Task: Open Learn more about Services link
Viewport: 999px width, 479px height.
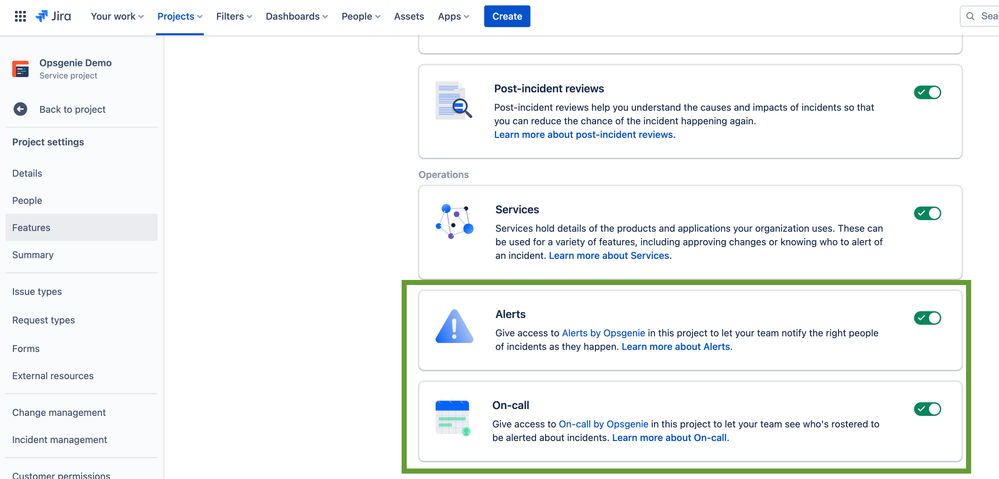Action: 609,255
